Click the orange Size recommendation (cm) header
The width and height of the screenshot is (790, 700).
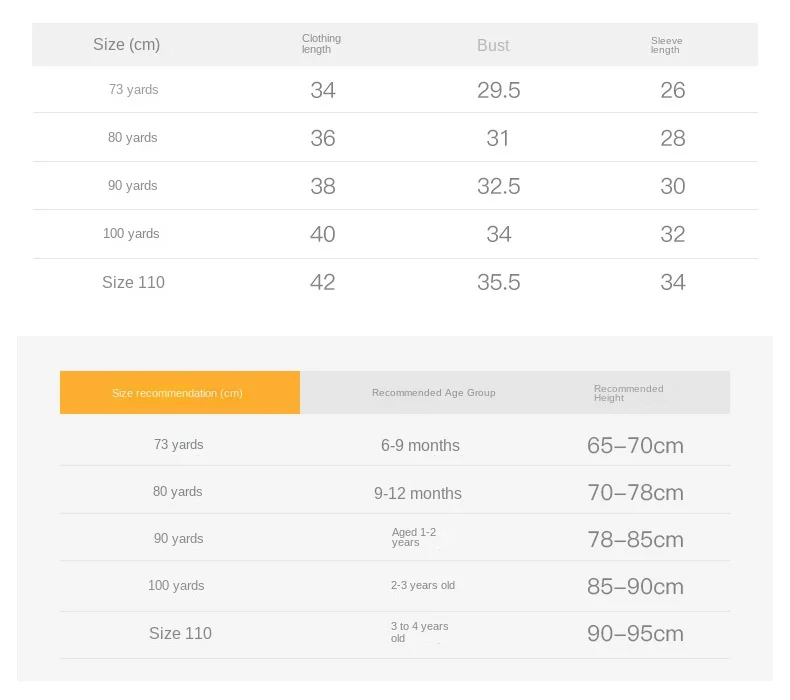click(180, 393)
